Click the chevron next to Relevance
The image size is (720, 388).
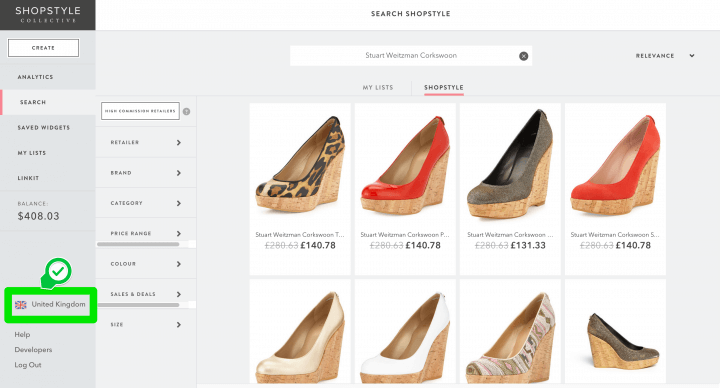692,56
